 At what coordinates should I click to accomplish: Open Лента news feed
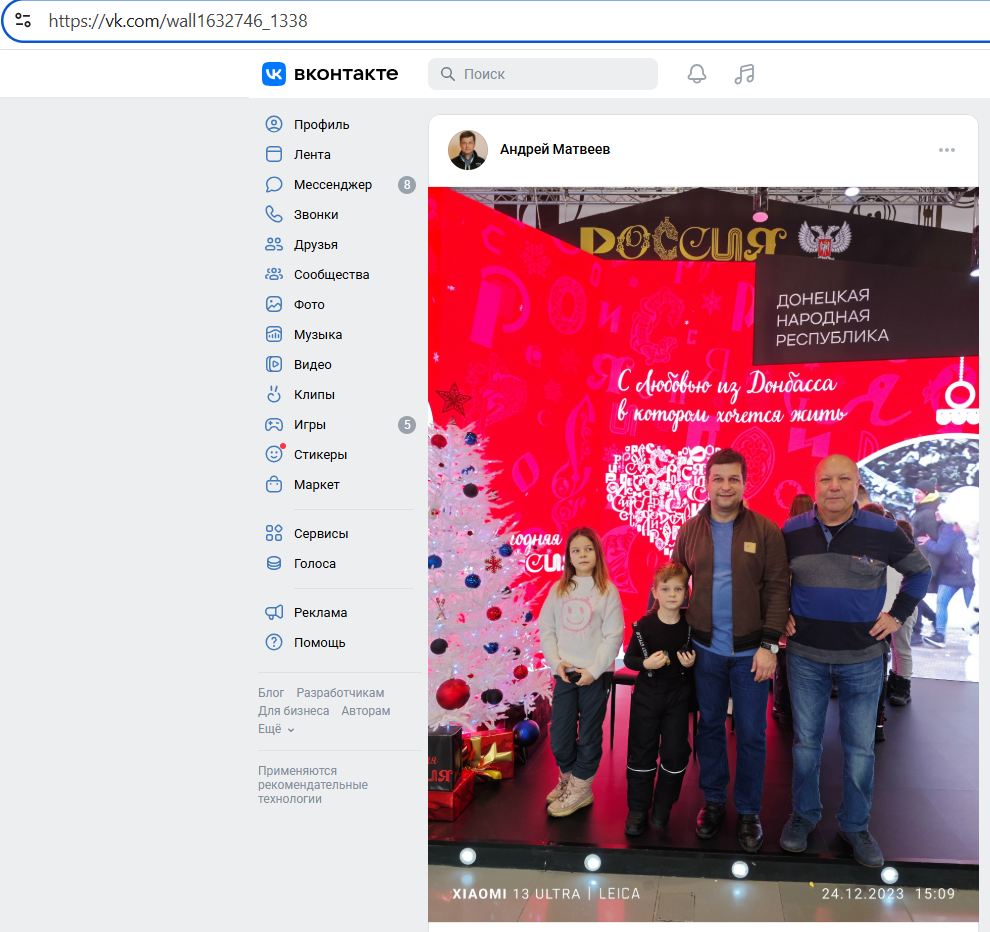coord(312,155)
